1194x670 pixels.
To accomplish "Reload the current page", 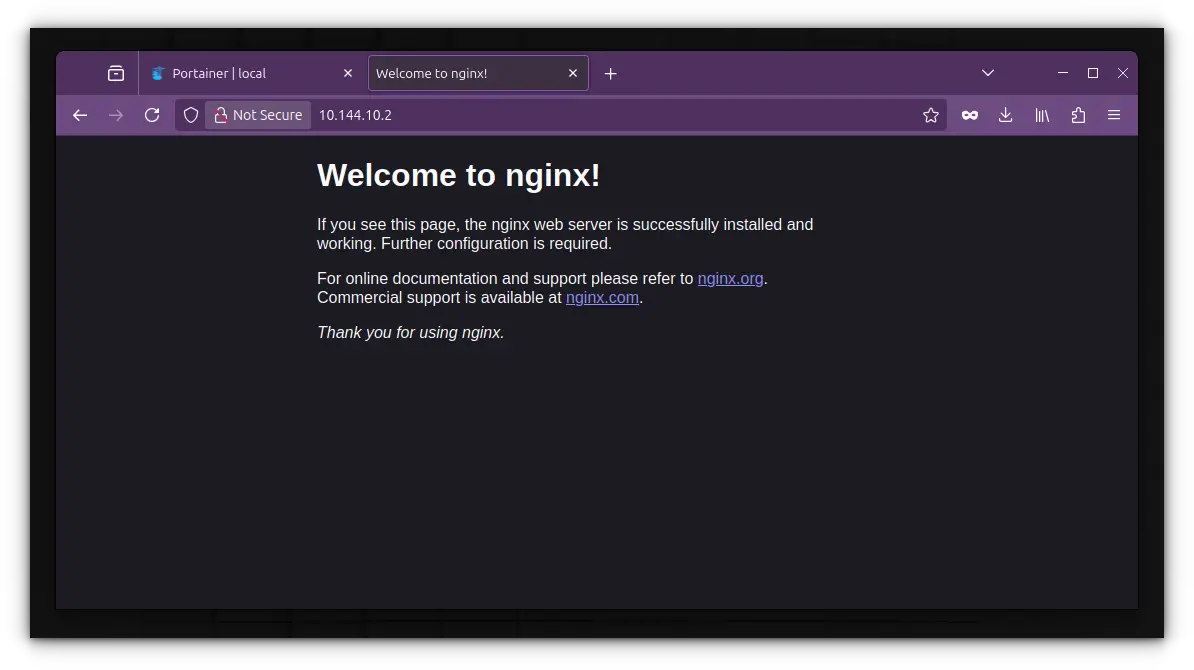I will pos(152,115).
